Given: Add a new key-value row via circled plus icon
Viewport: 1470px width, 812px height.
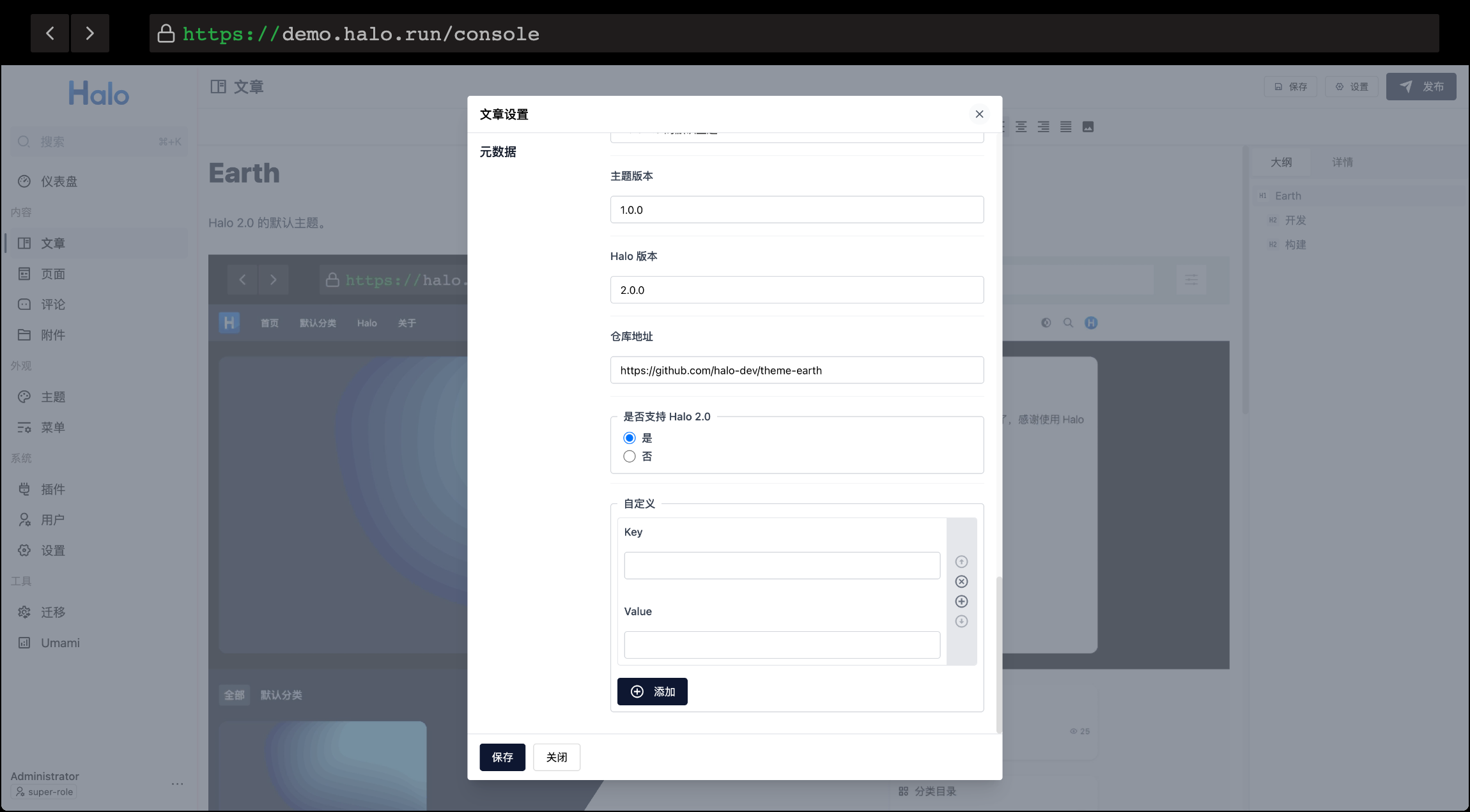Looking at the screenshot, I should [x=961, y=601].
